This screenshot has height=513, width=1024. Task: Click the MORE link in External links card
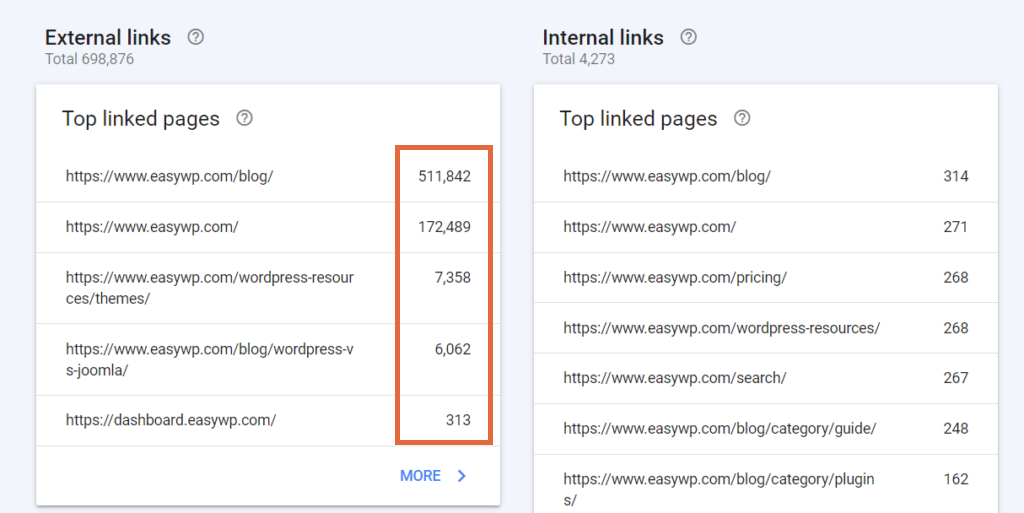(x=421, y=476)
